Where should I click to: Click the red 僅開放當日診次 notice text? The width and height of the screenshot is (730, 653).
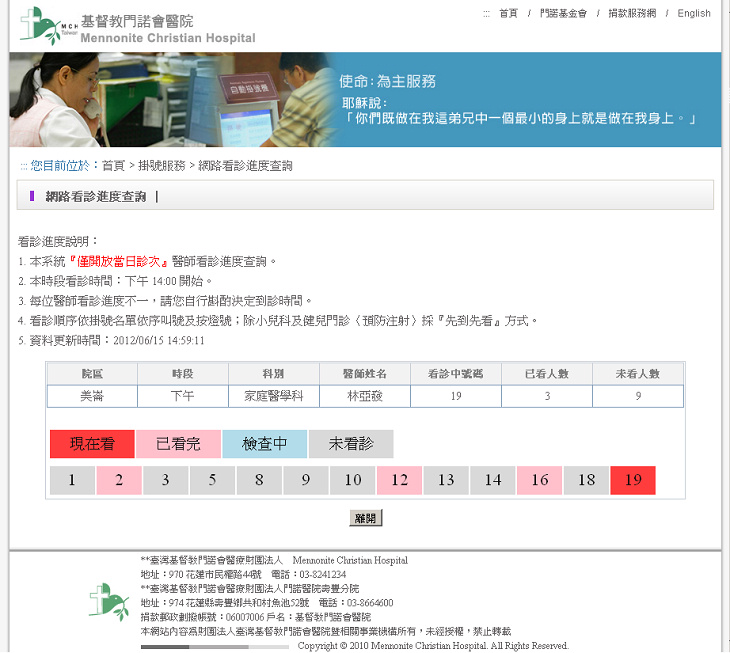pos(119,262)
